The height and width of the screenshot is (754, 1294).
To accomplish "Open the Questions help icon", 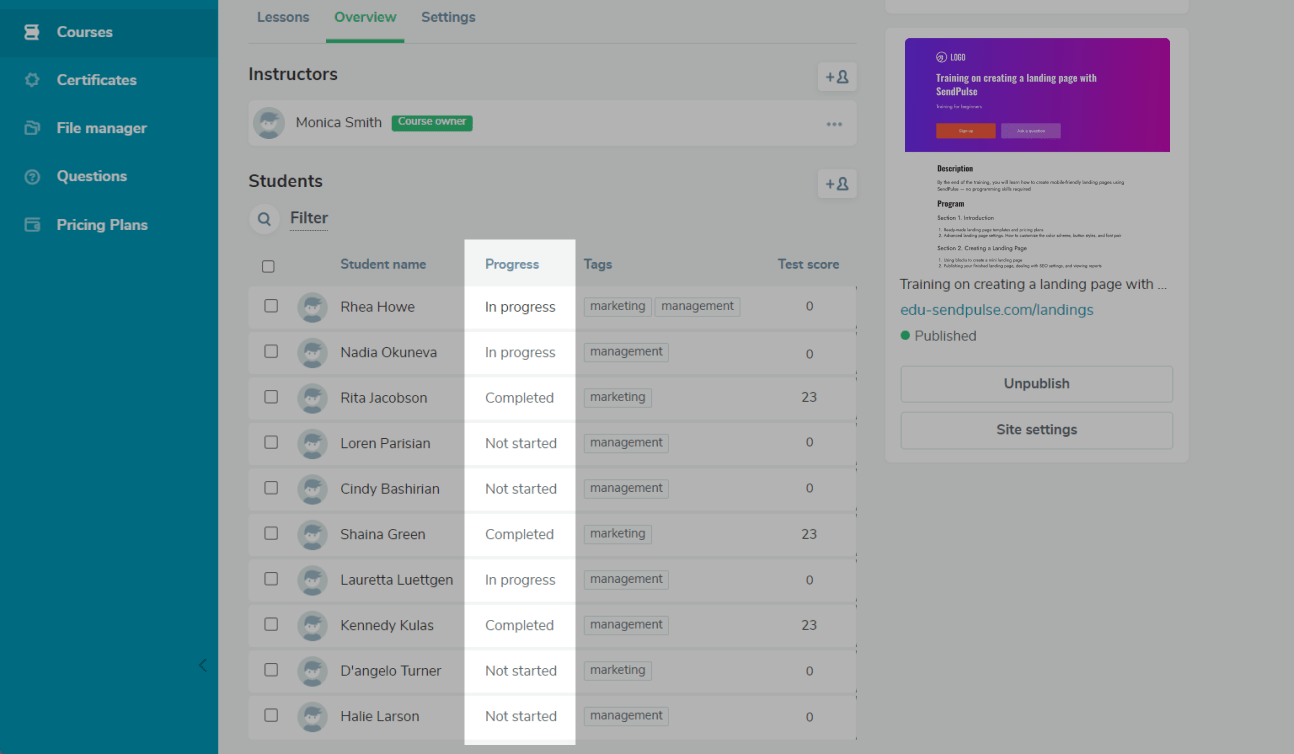I will click(x=32, y=176).
